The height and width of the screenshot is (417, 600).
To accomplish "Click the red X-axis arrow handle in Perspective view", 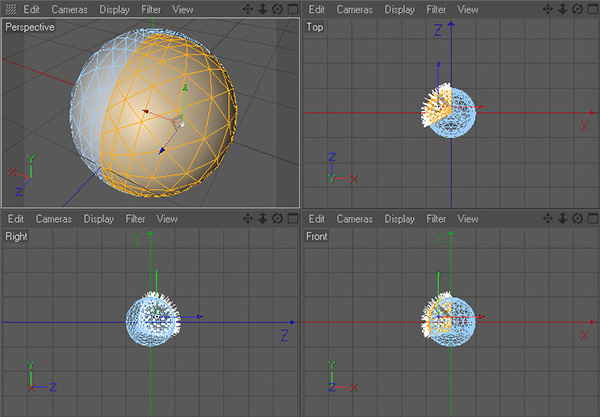I will (x=145, y=111).
